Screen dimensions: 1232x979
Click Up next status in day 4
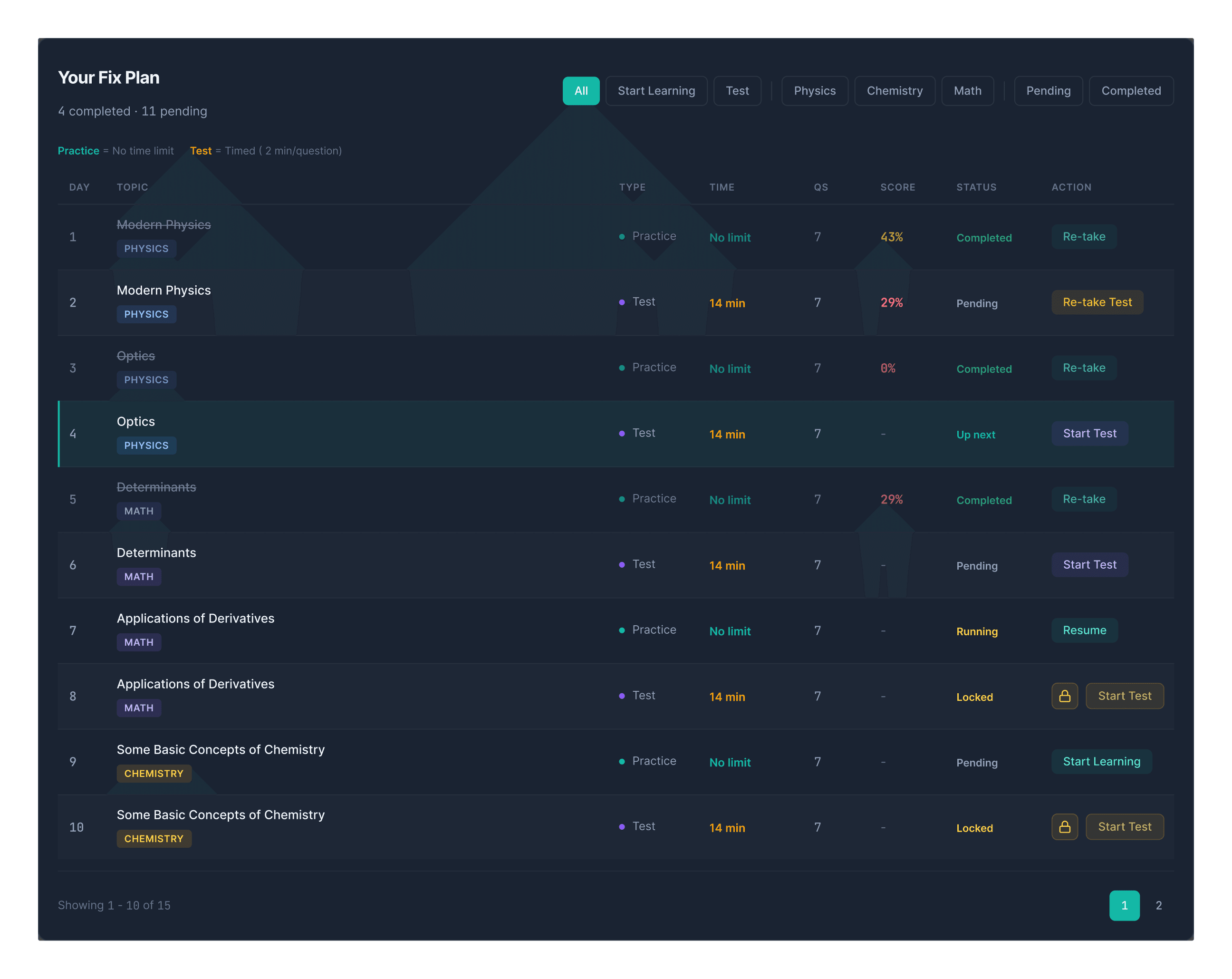pos(975,435)
